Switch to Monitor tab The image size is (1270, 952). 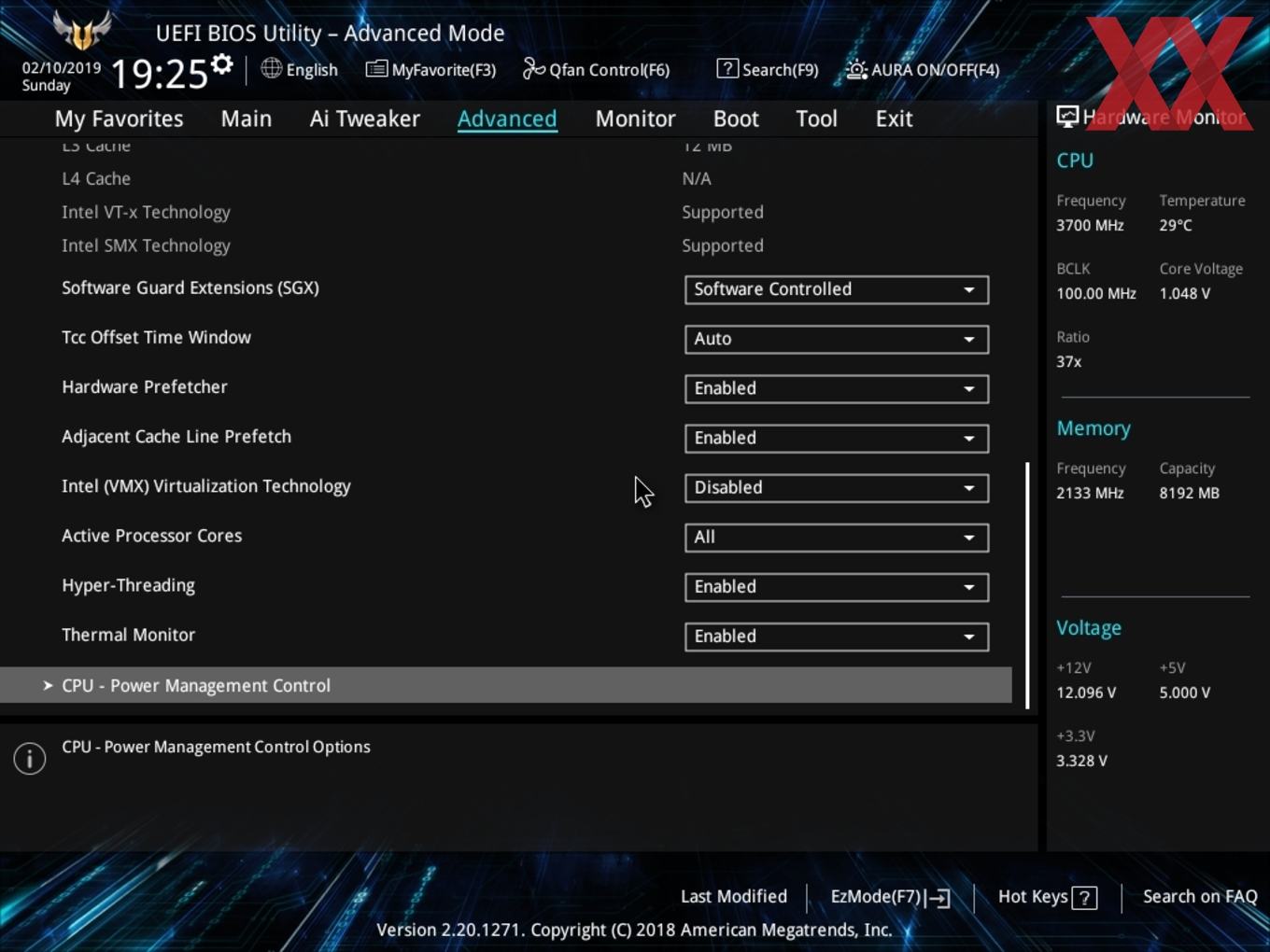coord(635,119)
